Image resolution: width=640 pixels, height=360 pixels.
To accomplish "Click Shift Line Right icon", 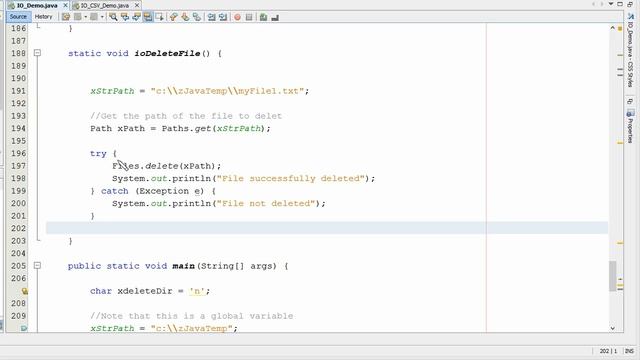I will coord(223,17).
